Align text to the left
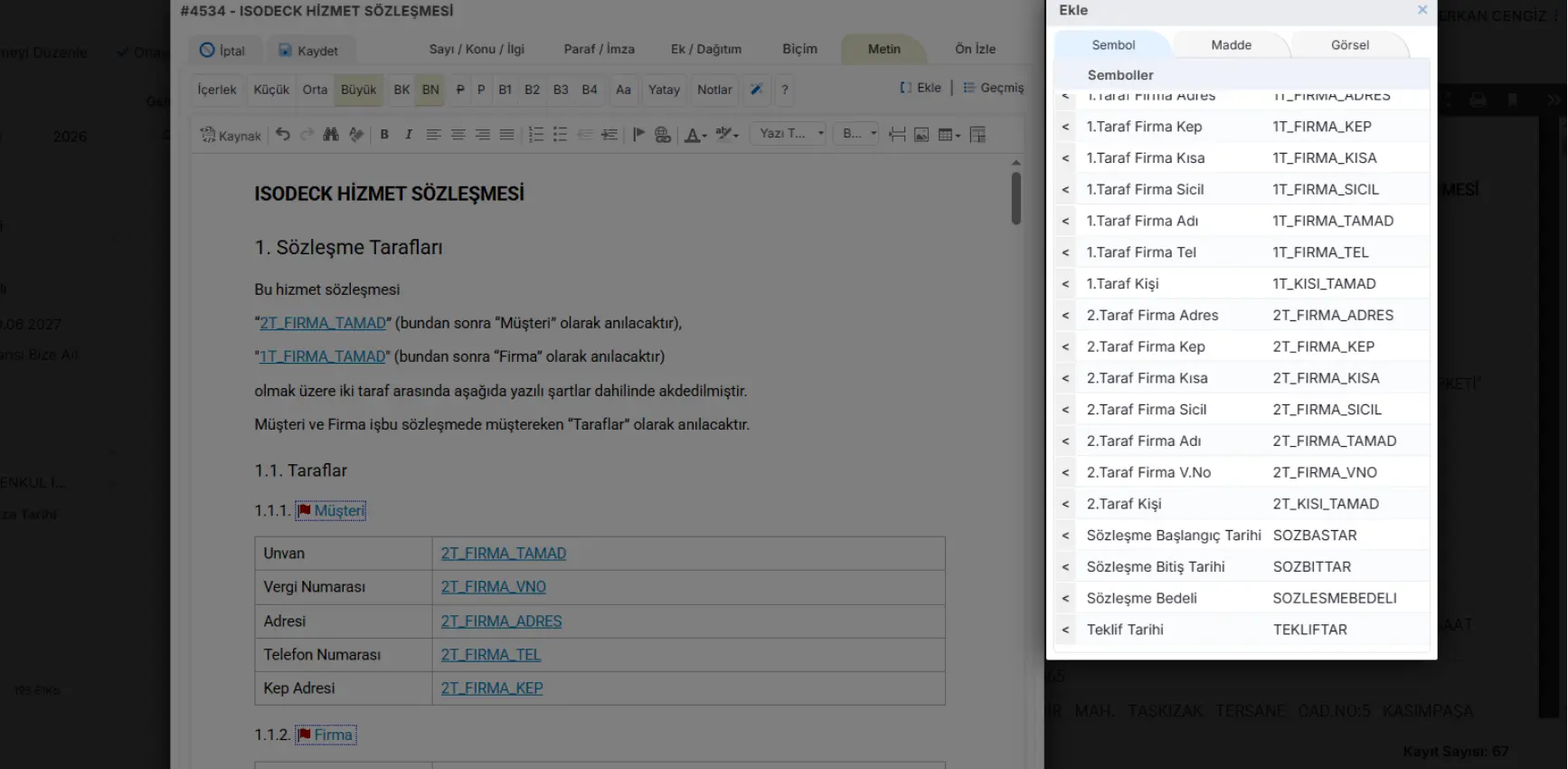Image resolution: width=1568 pixels, height=769 pixels. point(434,135)
